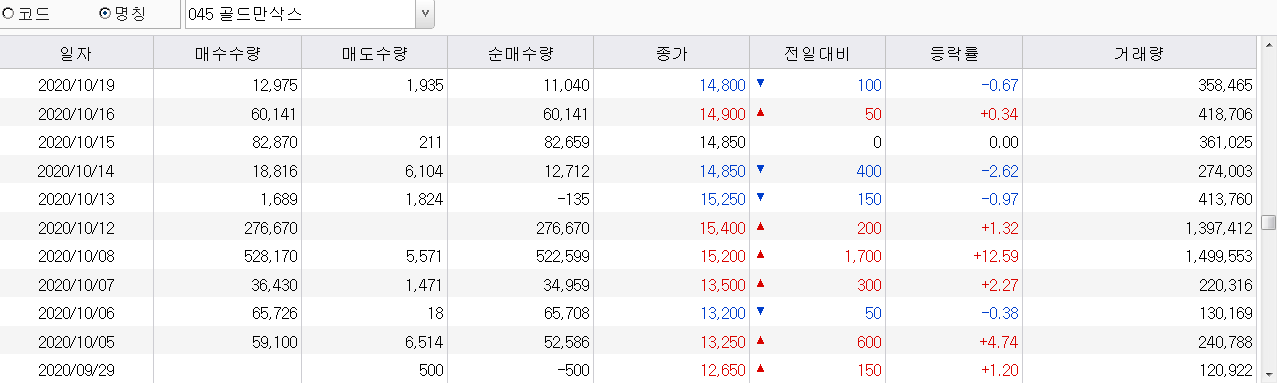Click the 순매수량 column header
Screen dimensions: 1277x383
520,54
